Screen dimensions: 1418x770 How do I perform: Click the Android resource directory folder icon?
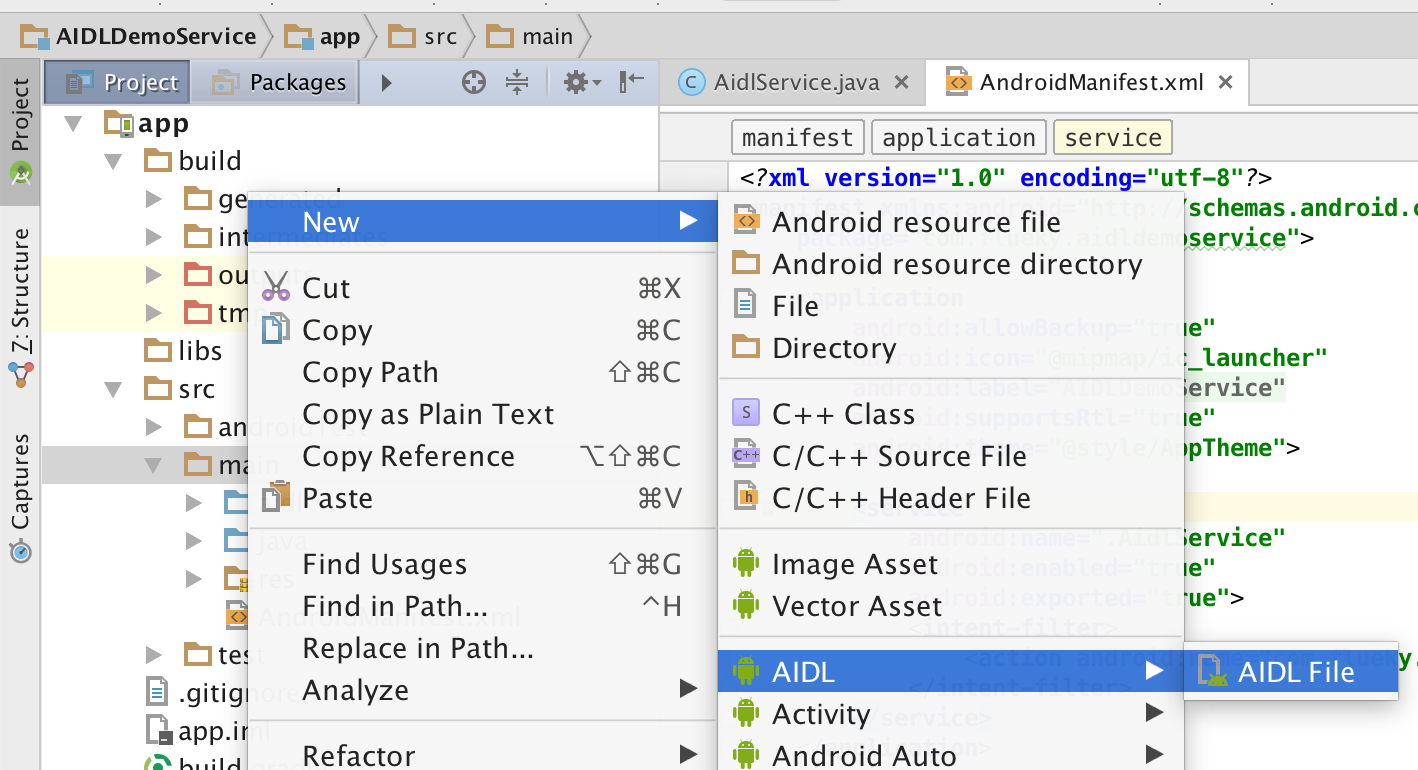746,263
